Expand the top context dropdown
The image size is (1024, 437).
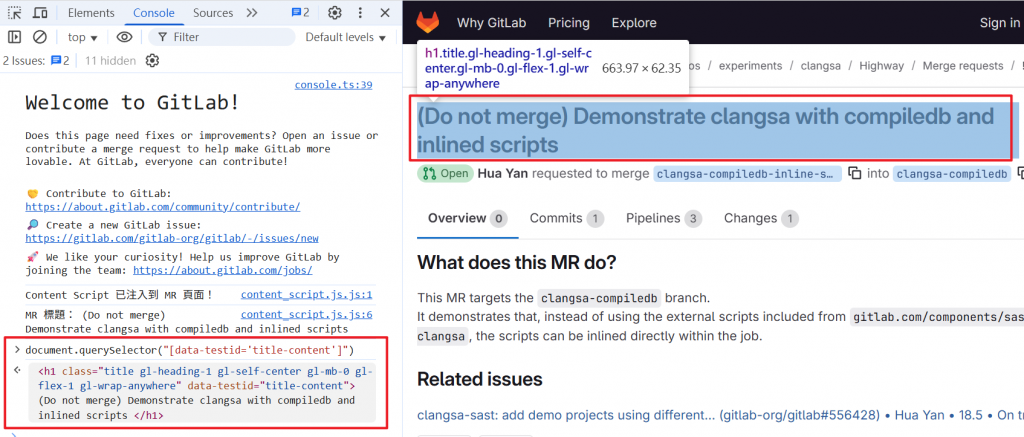(x=83, y=37)
